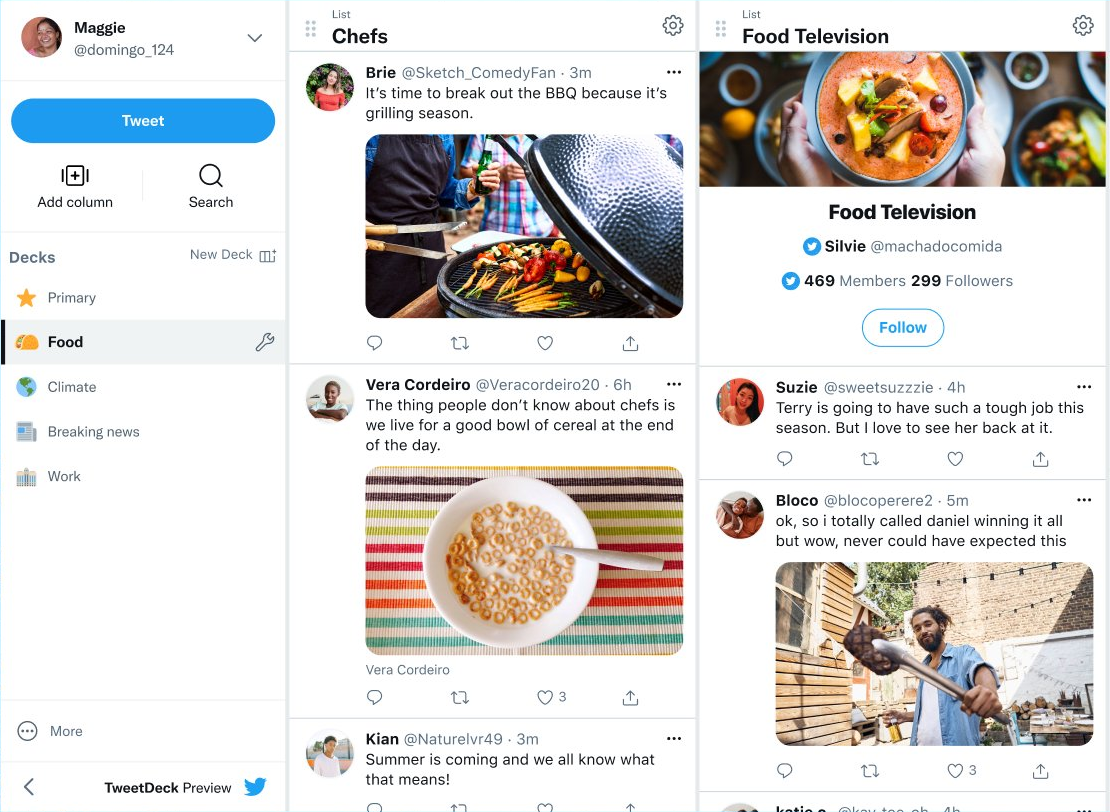The image size is (1110, 812).
Task: Reply to Brie's BBQ tweet
Action: (375, 342)
